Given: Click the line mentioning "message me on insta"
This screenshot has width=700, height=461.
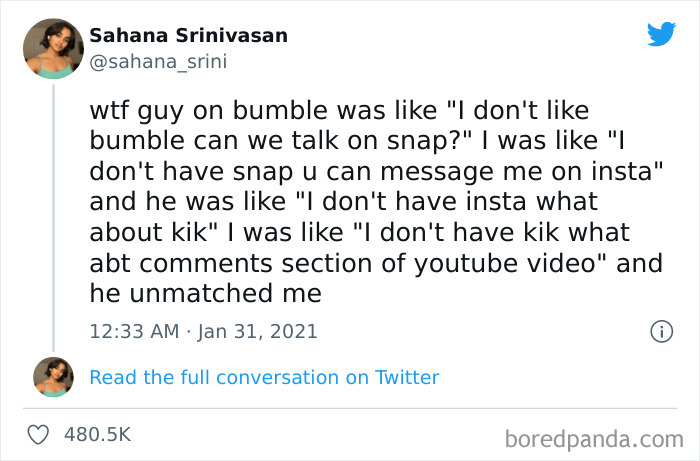Looking at the screenshot, I should (x=376, y=170).
